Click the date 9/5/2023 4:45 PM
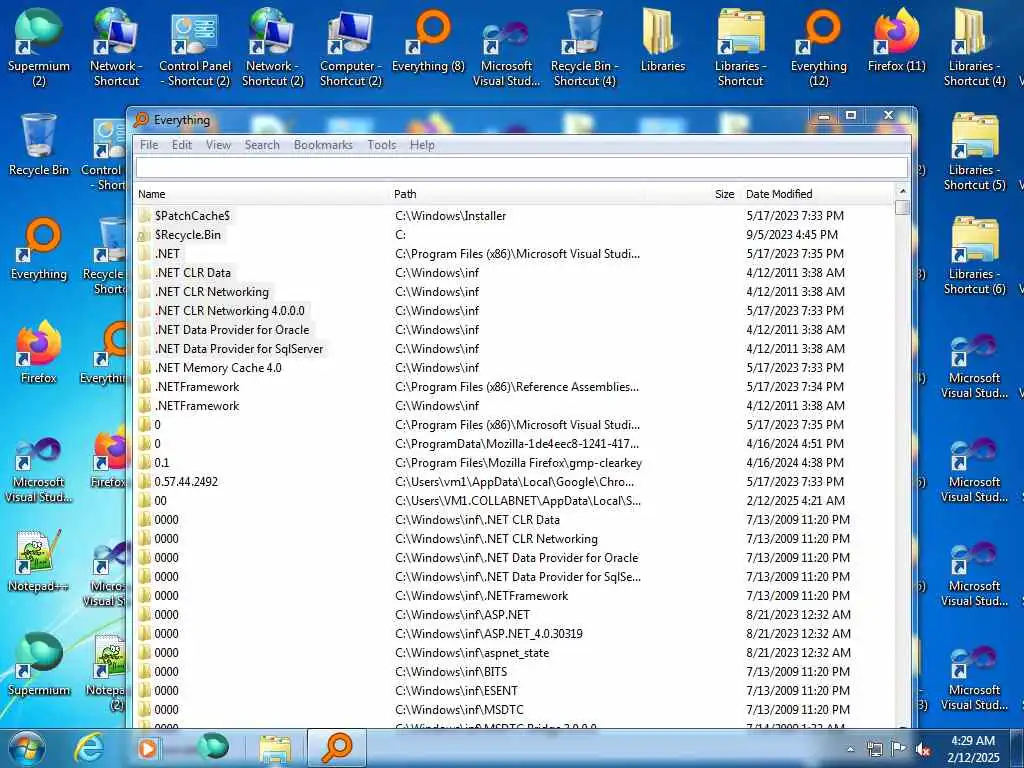The width and height of the screenshot is (1024, 768). [x=792, y=234]
